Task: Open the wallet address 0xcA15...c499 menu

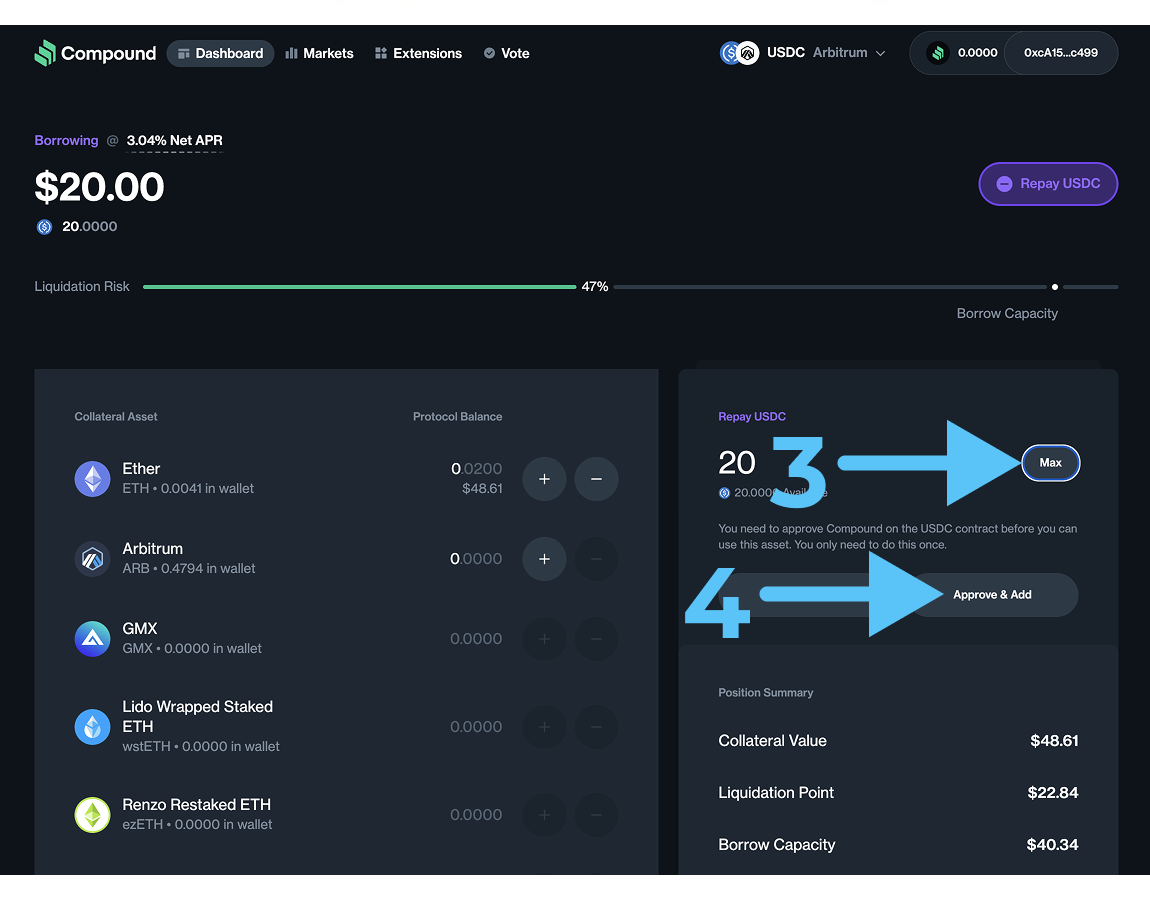Action: [x=1060, y=53]
